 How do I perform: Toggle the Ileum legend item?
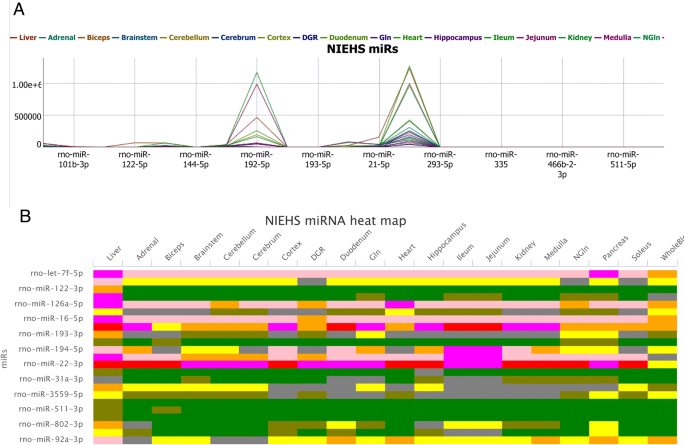point(499,38)
